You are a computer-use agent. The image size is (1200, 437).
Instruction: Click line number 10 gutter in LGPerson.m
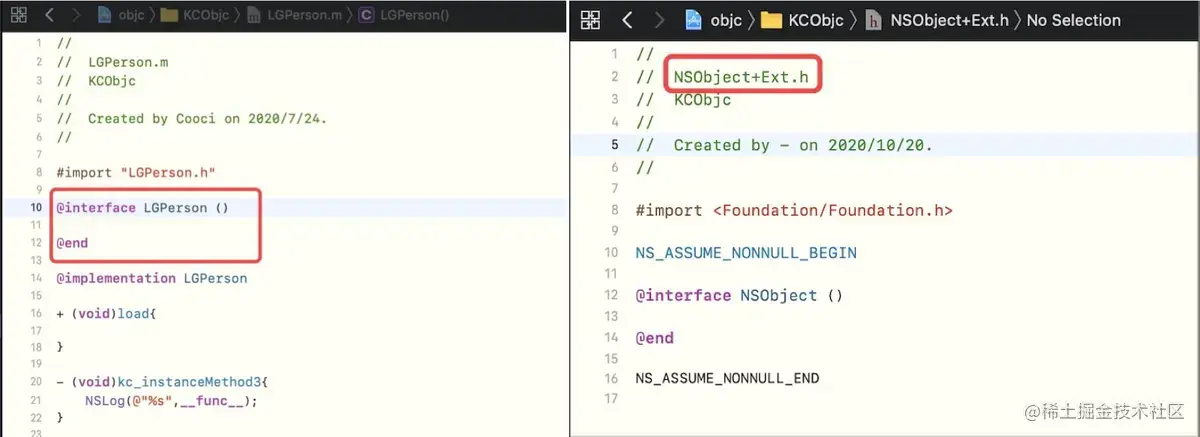(35, 208)
